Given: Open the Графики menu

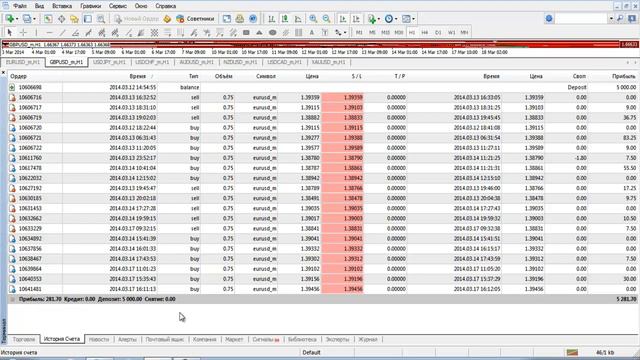Looking at the screenshot, I should [x=91, y=6].
